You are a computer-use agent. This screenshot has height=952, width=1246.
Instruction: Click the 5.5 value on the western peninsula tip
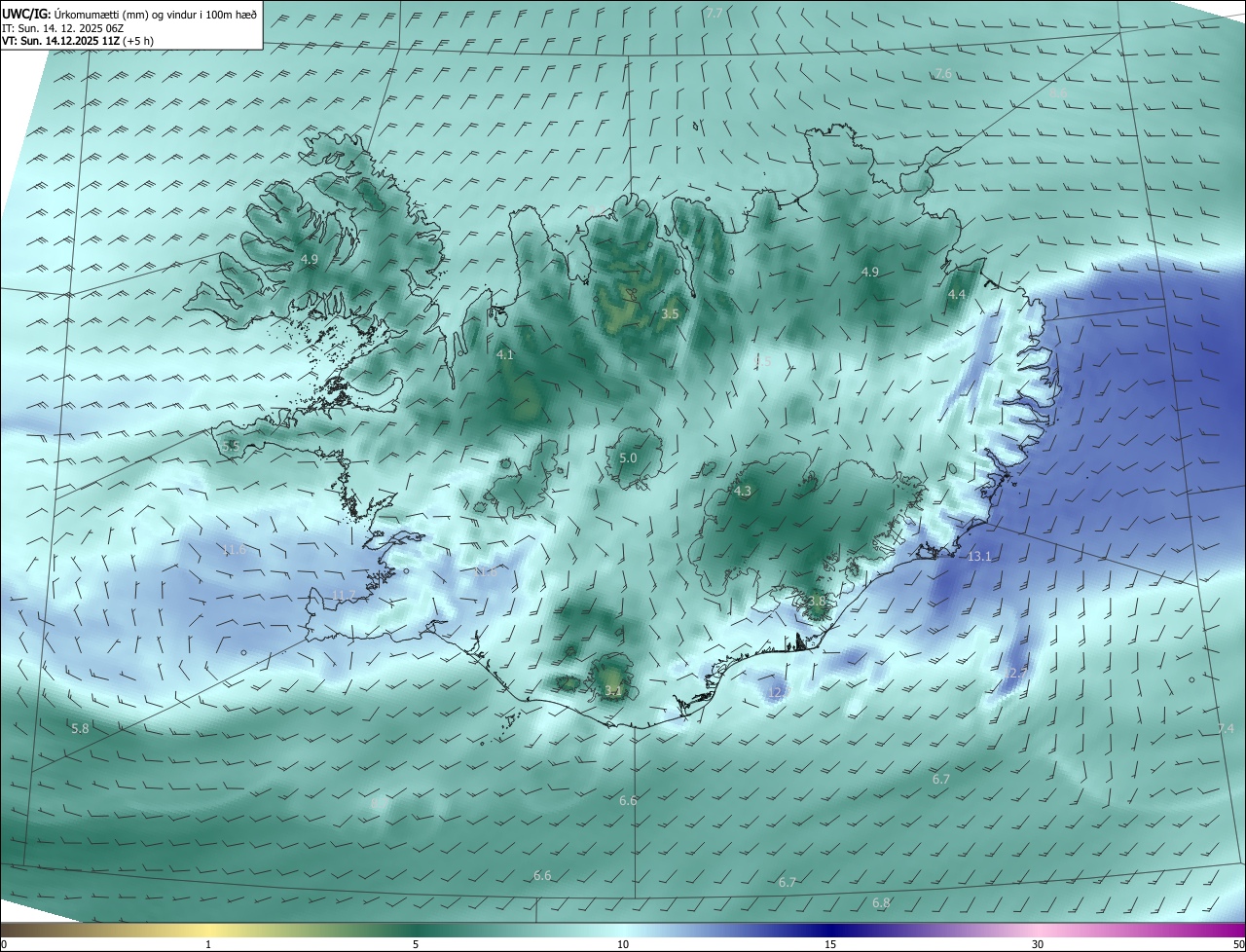coord(231,446)
